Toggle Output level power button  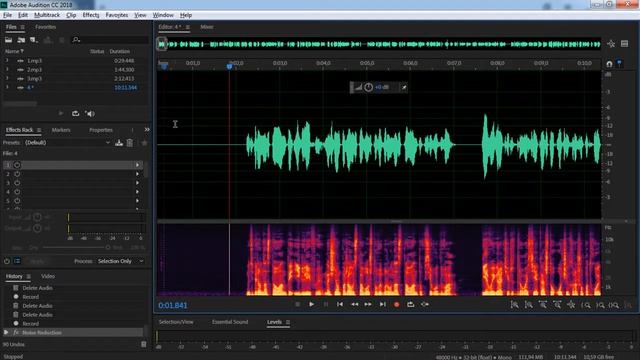pos(37,228)
